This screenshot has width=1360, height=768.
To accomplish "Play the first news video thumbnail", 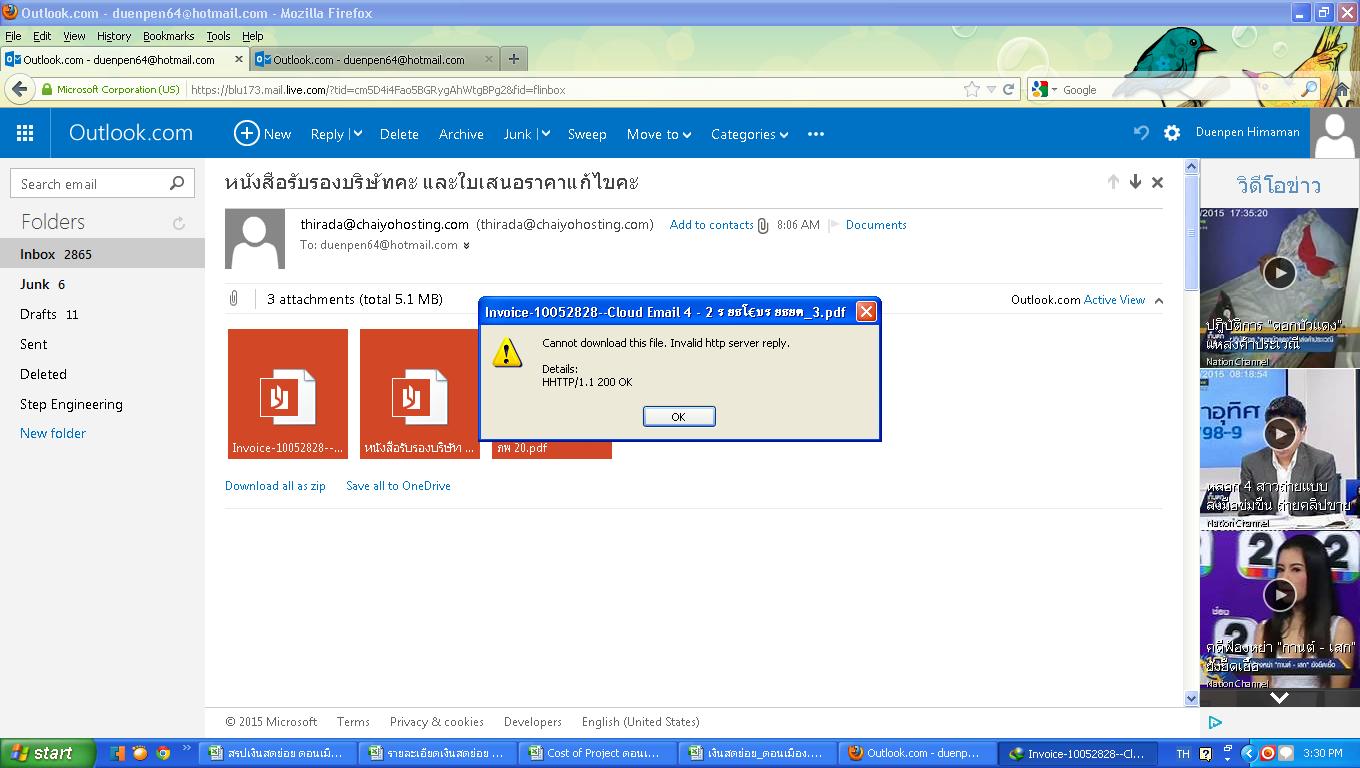I will click(1279, 272).
